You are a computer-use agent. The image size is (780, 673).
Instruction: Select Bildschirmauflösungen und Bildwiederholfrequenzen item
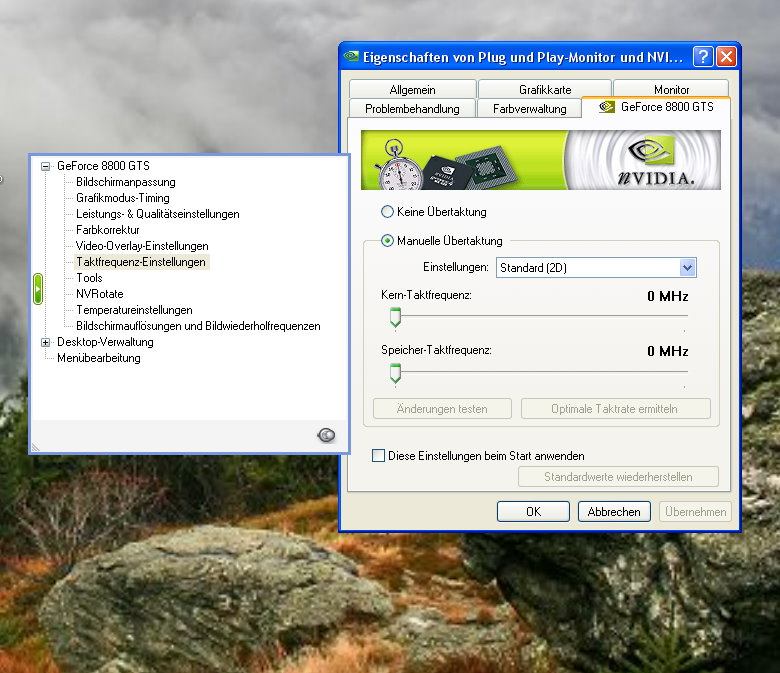(198, 326)
